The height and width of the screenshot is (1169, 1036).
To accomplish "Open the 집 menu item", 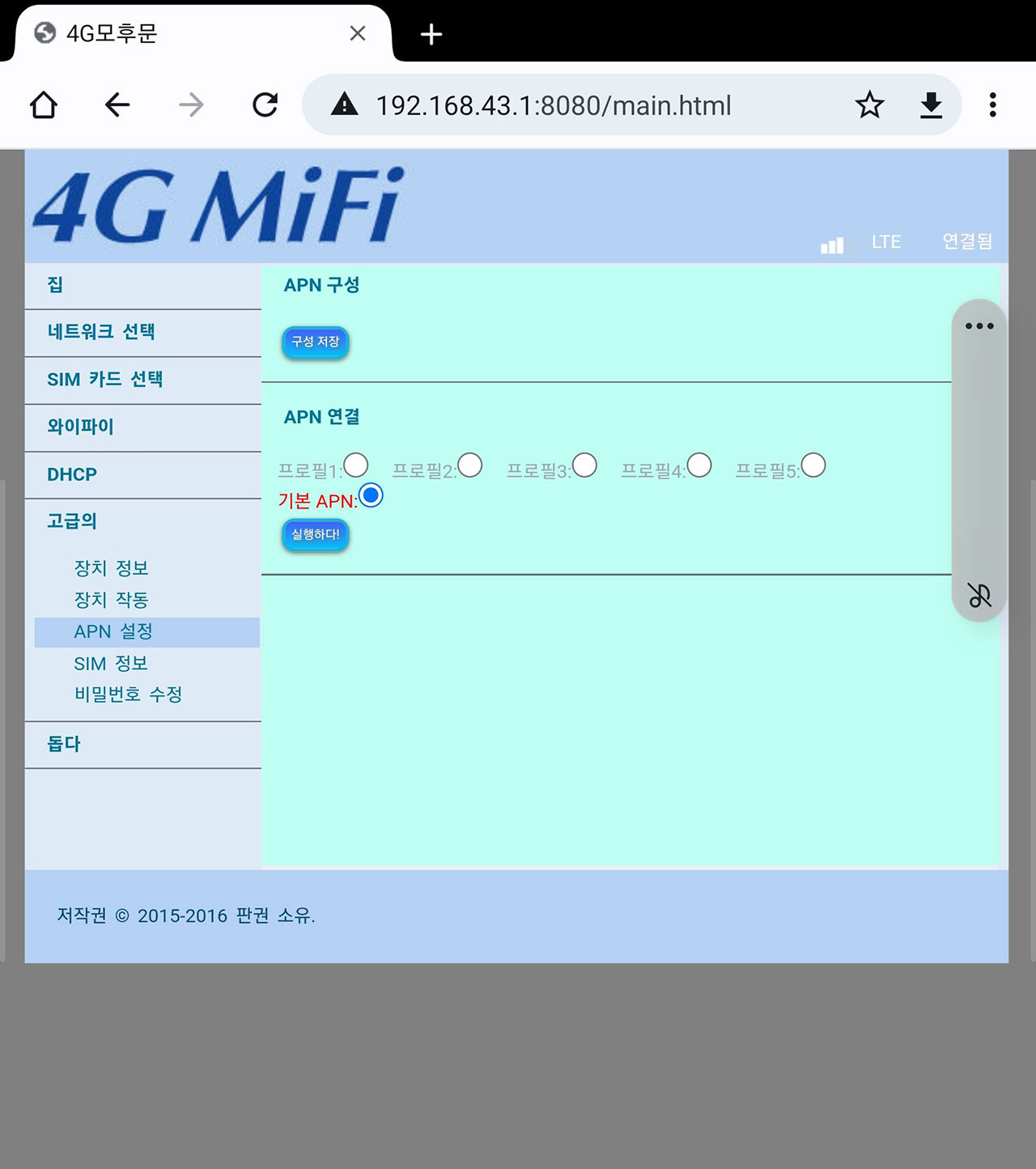I will click(x=143, y=286).
